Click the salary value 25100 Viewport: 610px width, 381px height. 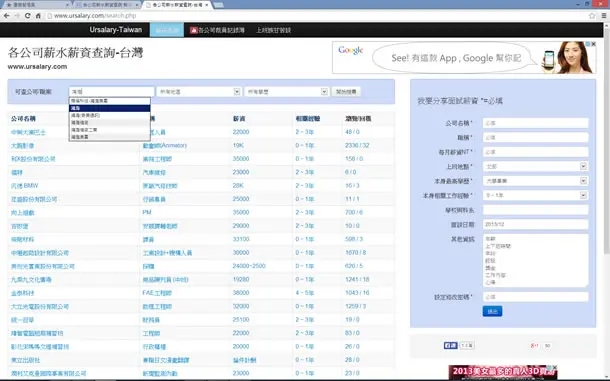click(x=241, y=320)
